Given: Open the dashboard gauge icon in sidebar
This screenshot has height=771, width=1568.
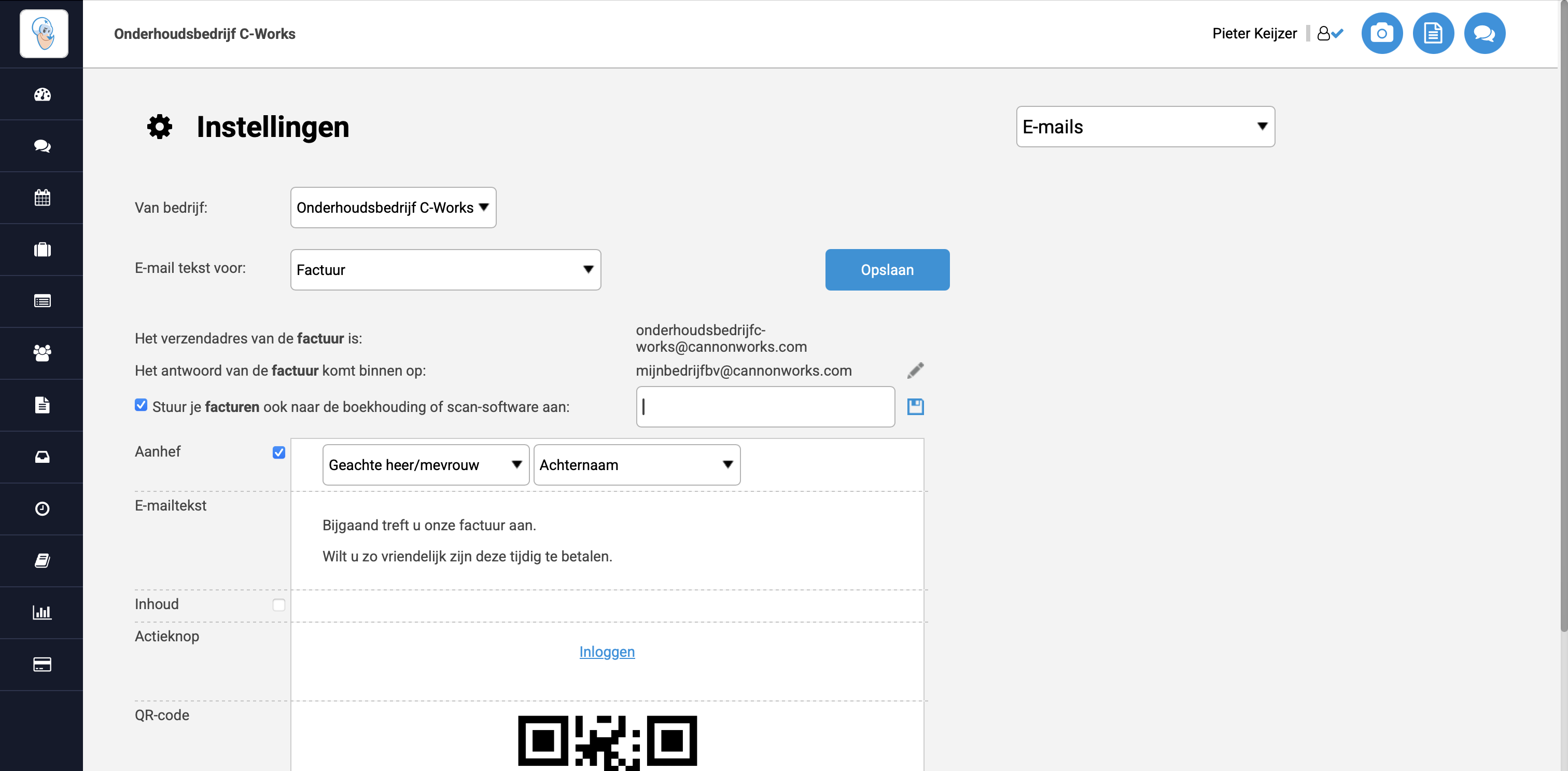Looking at the screenshot, I should (42, 94).
